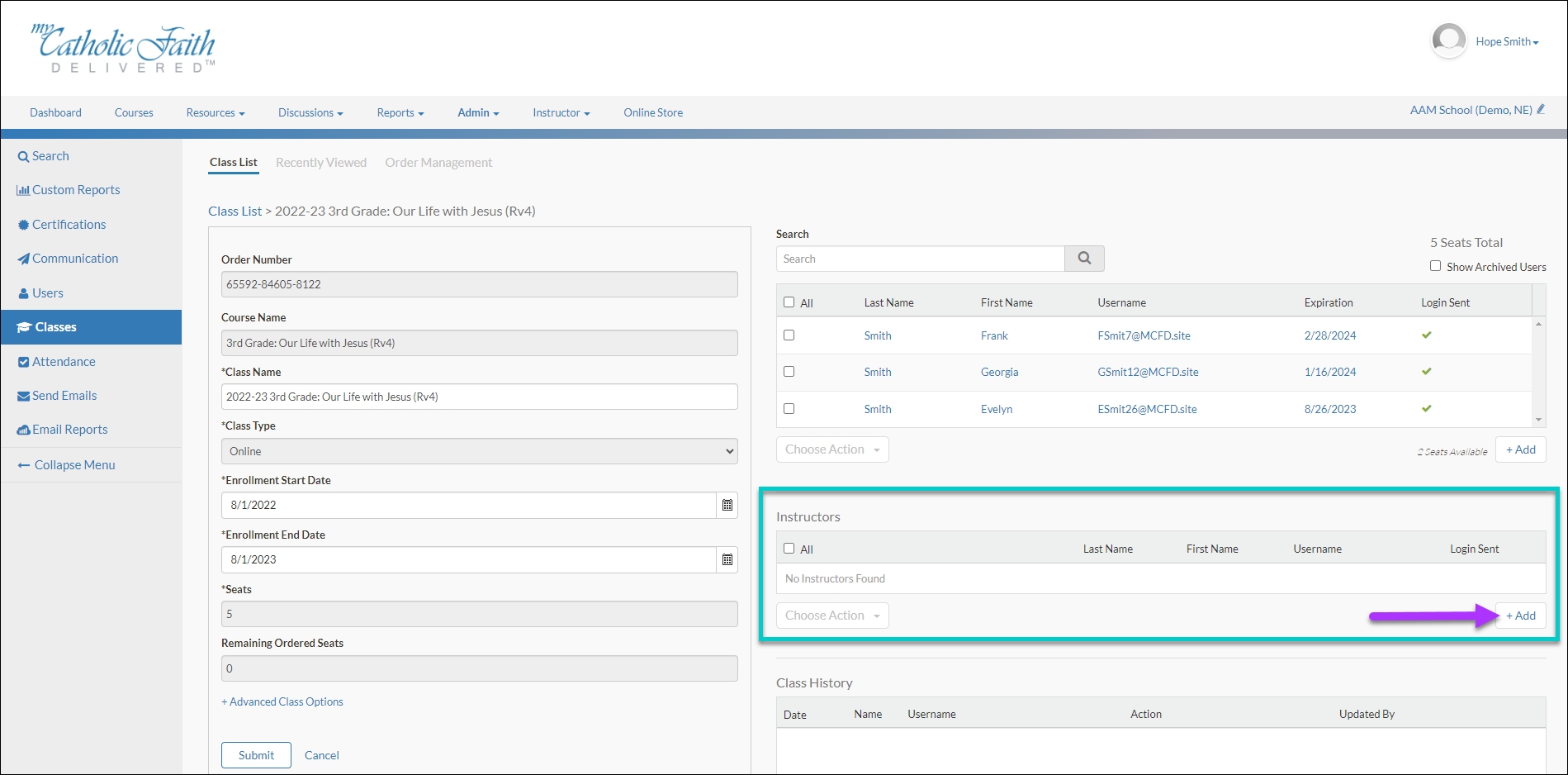Click the Send Emails envelope icon
Image resolution: width=1568 pixels, height=775 pixels.
pyautogui.click(x=23, y=396)
